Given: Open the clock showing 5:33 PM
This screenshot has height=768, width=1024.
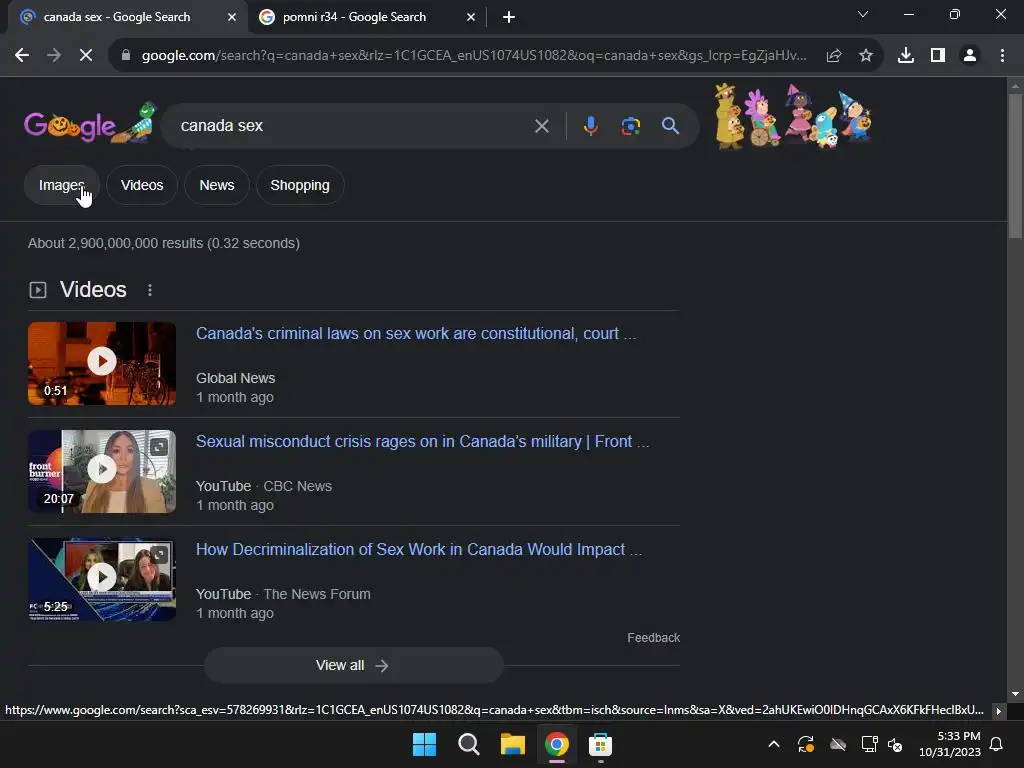Looking at the screenshot, I should pyautogui.click(x=950, y=744).
